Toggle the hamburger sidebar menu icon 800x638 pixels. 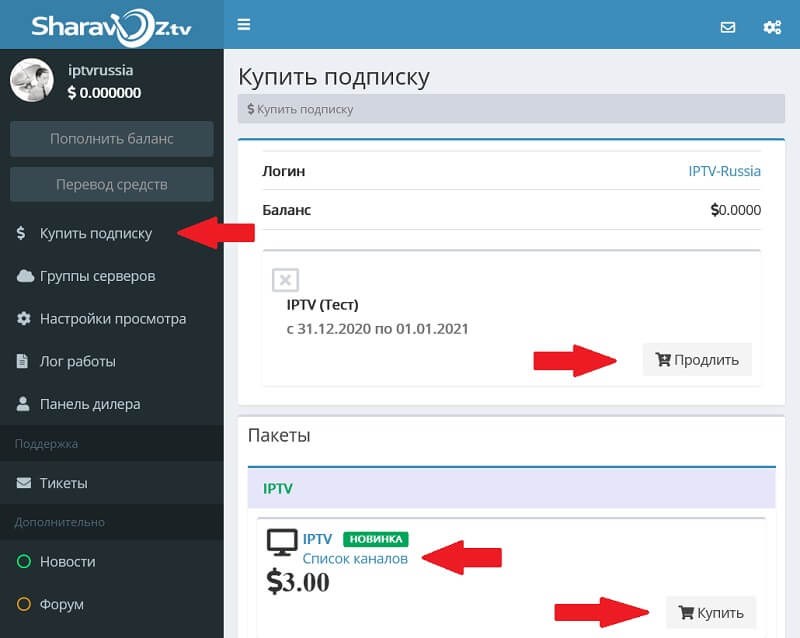pyautogui.click(x=244, y=25)
